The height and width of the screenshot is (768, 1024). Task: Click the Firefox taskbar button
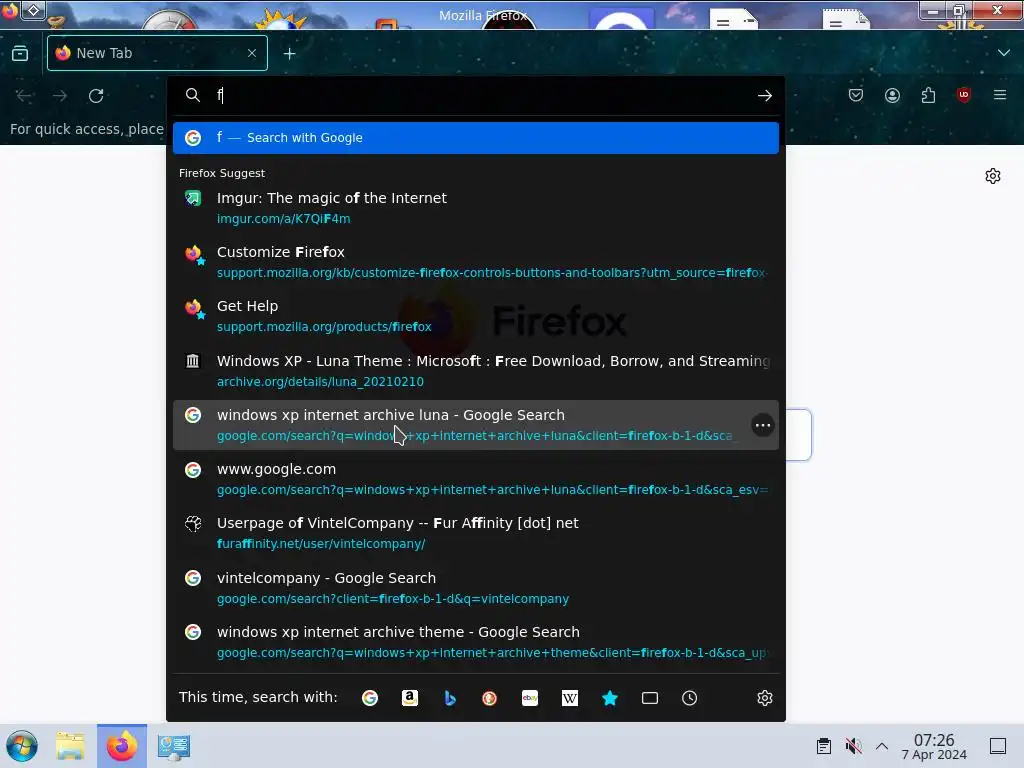click(x=122, y=746)
